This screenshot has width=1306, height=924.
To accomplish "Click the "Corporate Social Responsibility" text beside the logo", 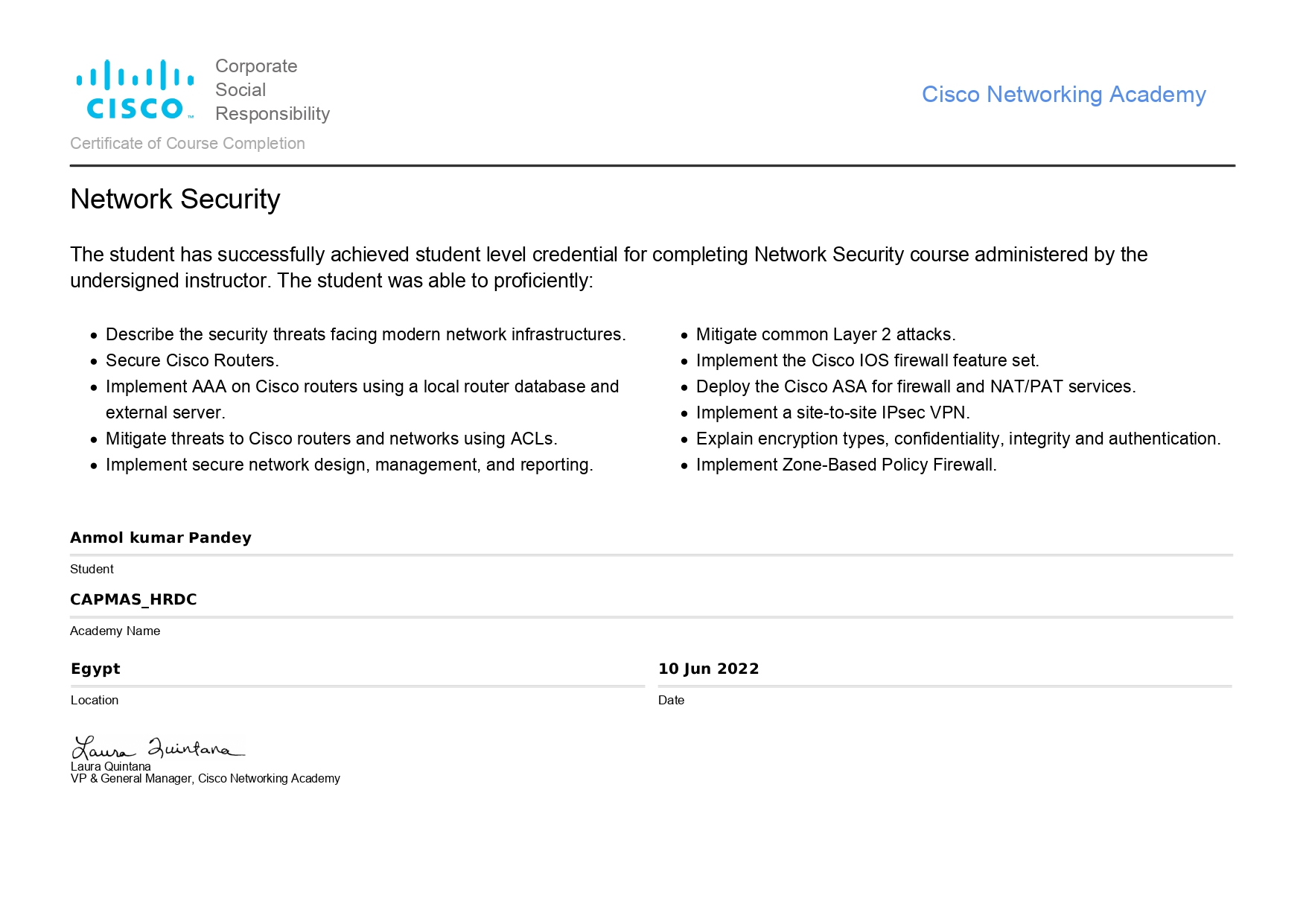I will click(x=273, y=90).
